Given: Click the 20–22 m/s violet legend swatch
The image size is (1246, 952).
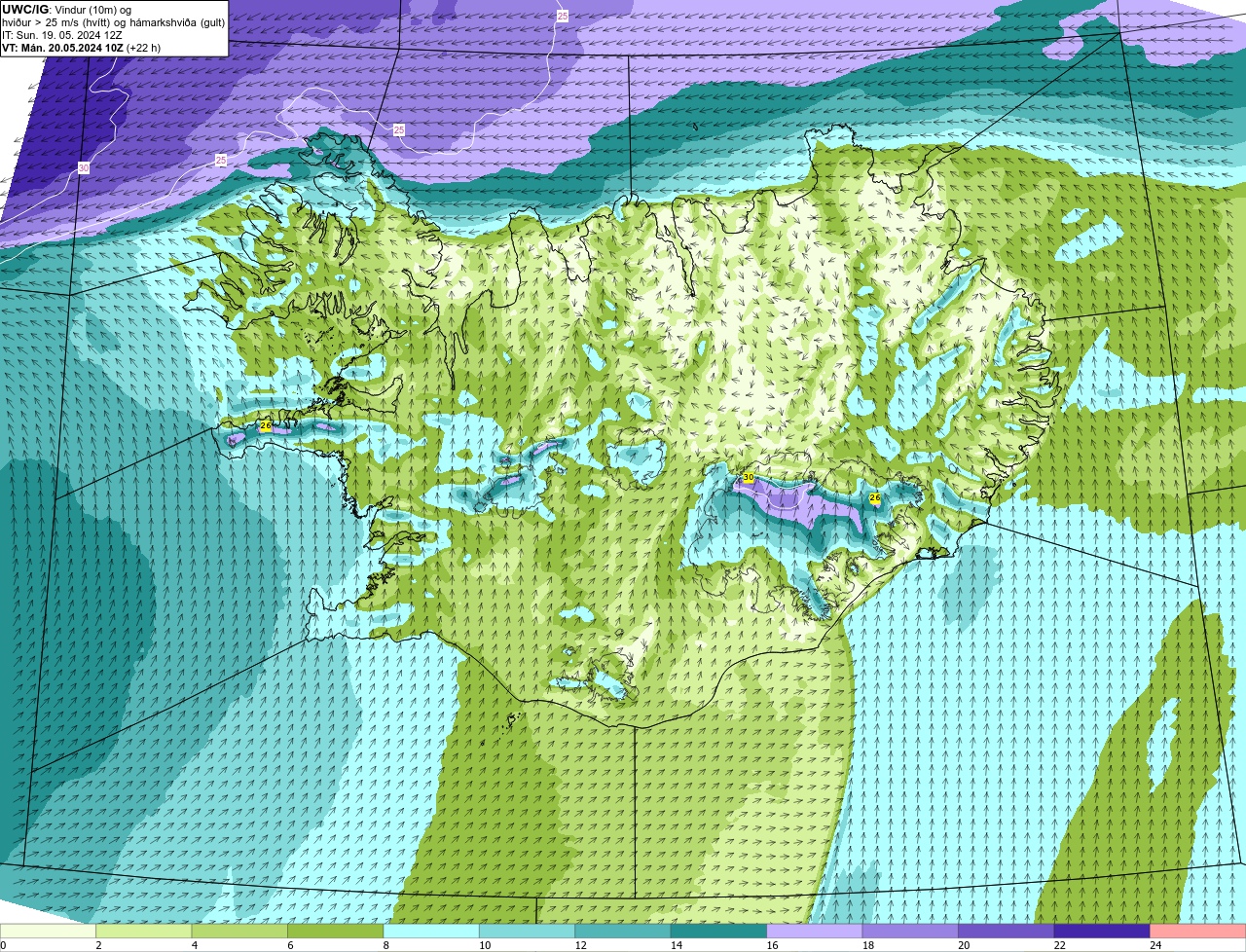Looking at the screenshot, I should pyautogui.click(x=1007, y=932).
